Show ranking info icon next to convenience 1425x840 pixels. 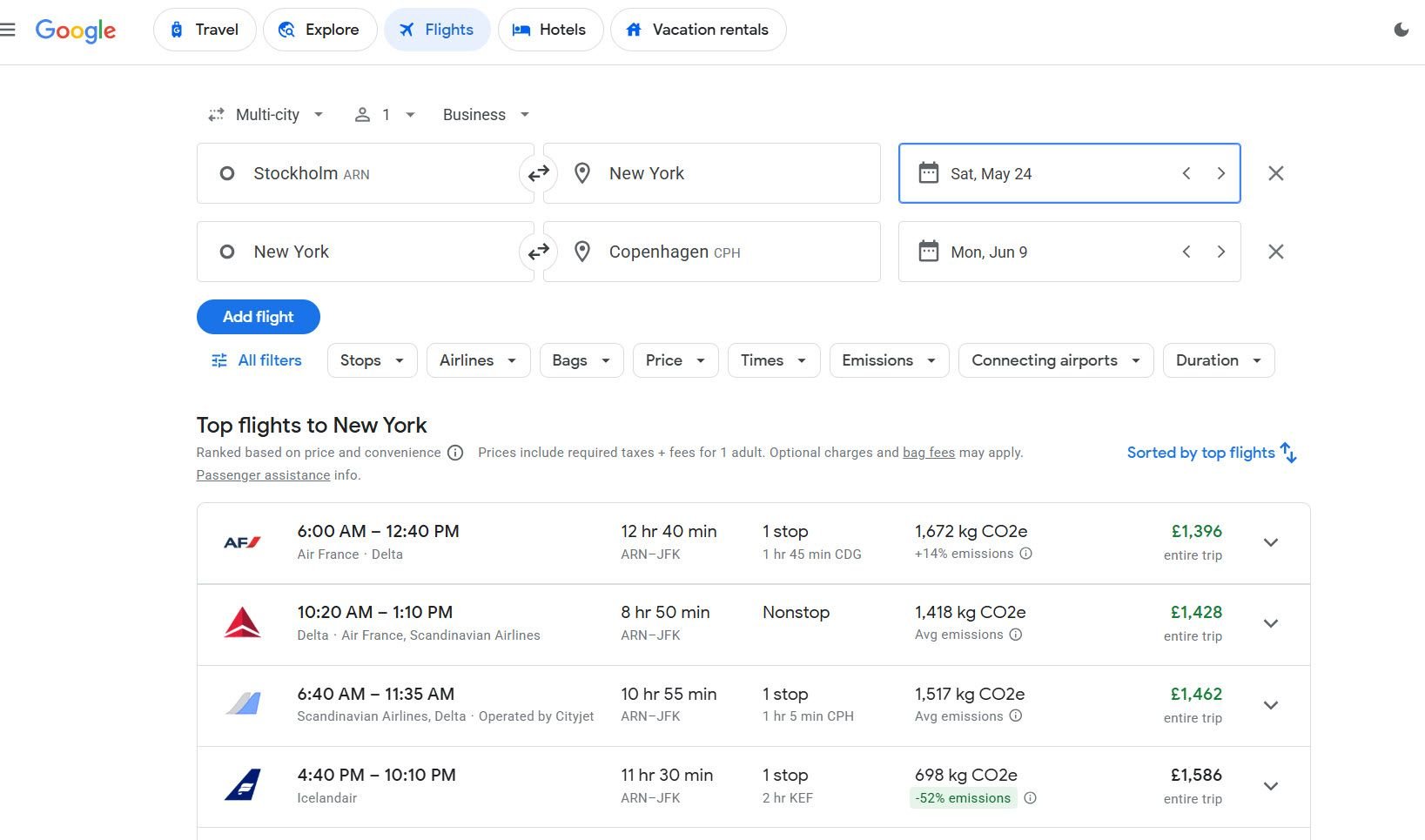tap(455, 453)
